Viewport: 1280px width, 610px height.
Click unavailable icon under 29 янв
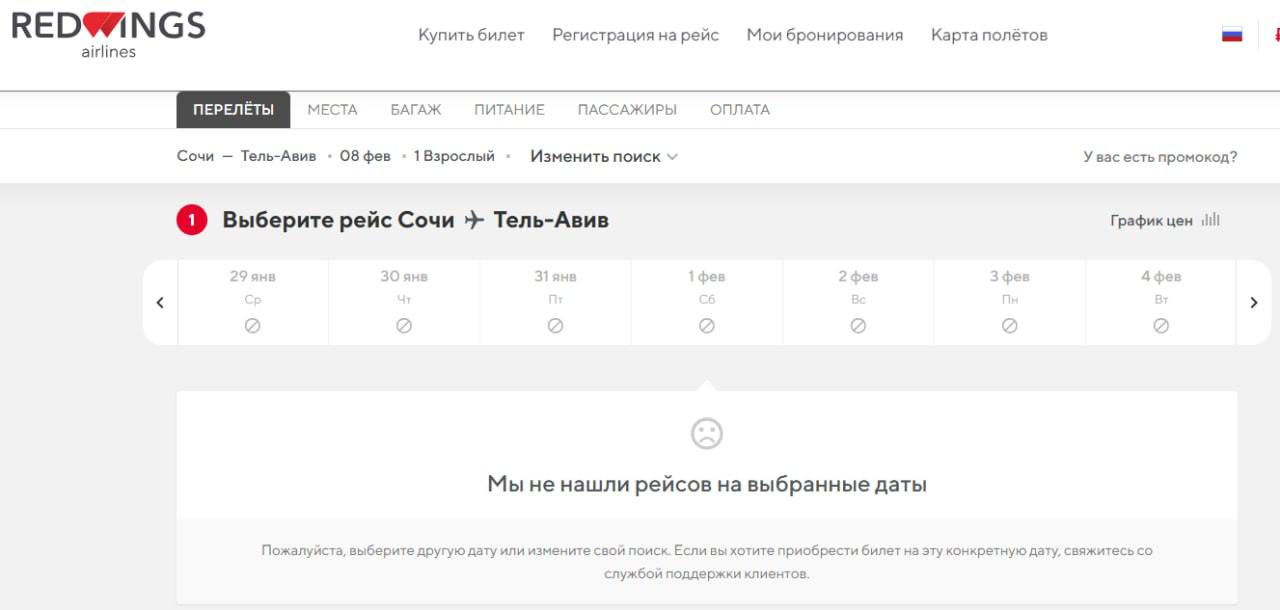(x=253, y=326)
